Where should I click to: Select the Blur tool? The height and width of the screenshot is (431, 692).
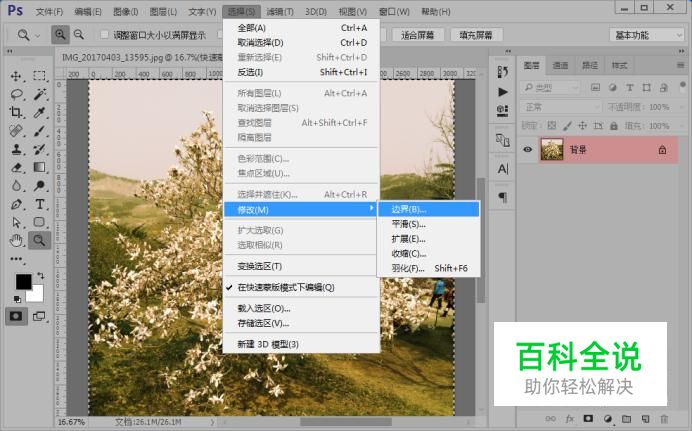[16, 186]
